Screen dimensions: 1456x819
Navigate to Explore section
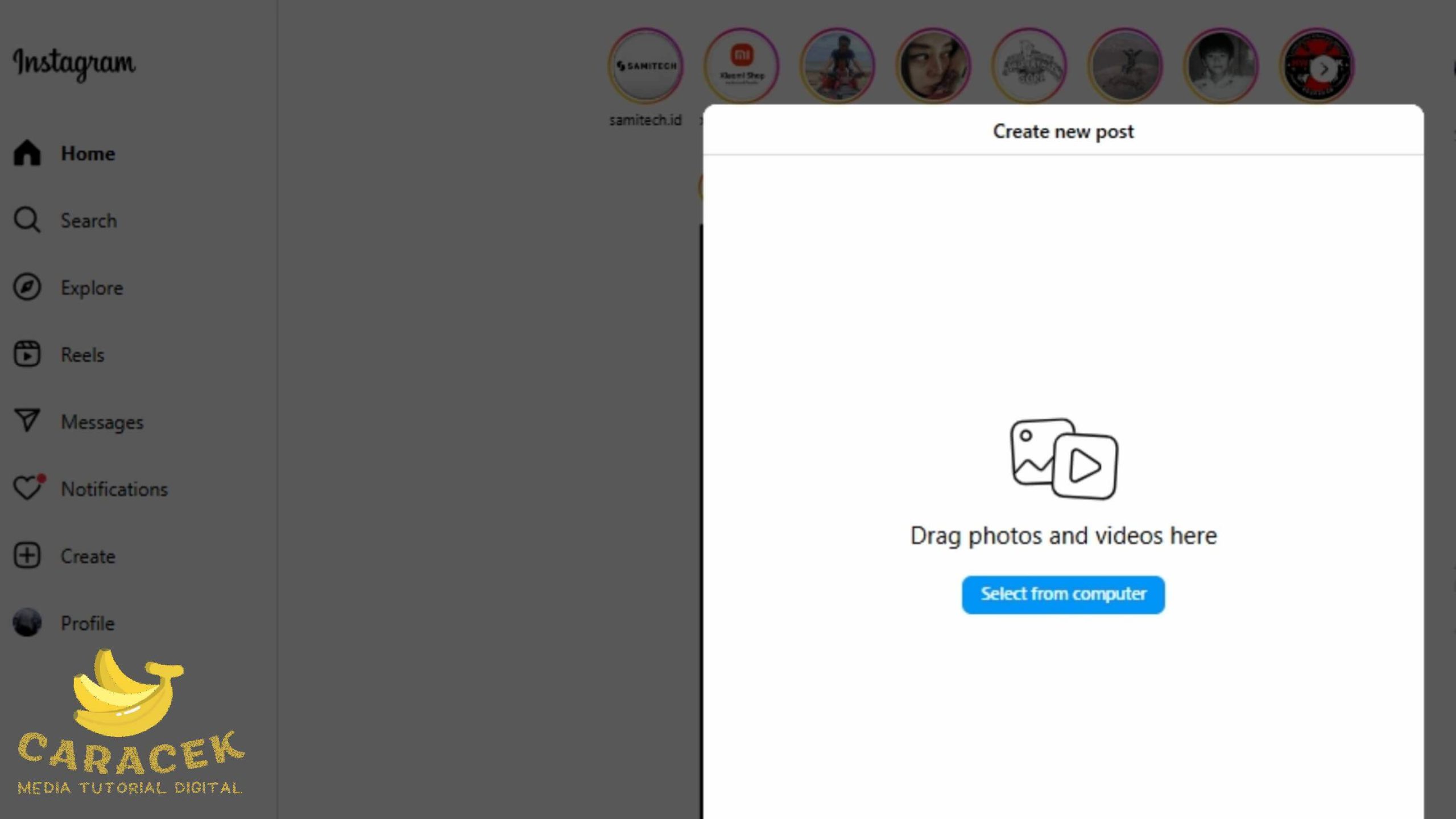point(91,287)
